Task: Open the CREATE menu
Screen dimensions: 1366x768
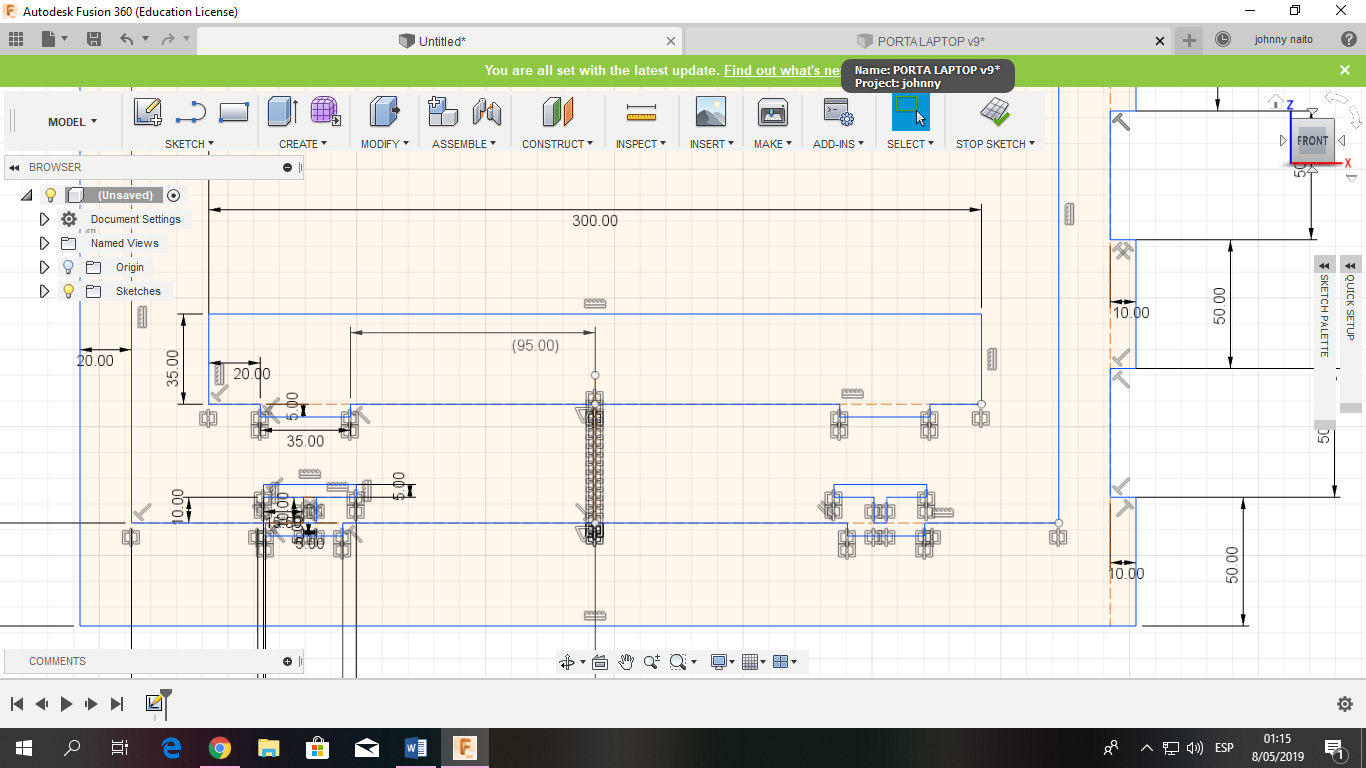Action: click(x=303, y=144)
